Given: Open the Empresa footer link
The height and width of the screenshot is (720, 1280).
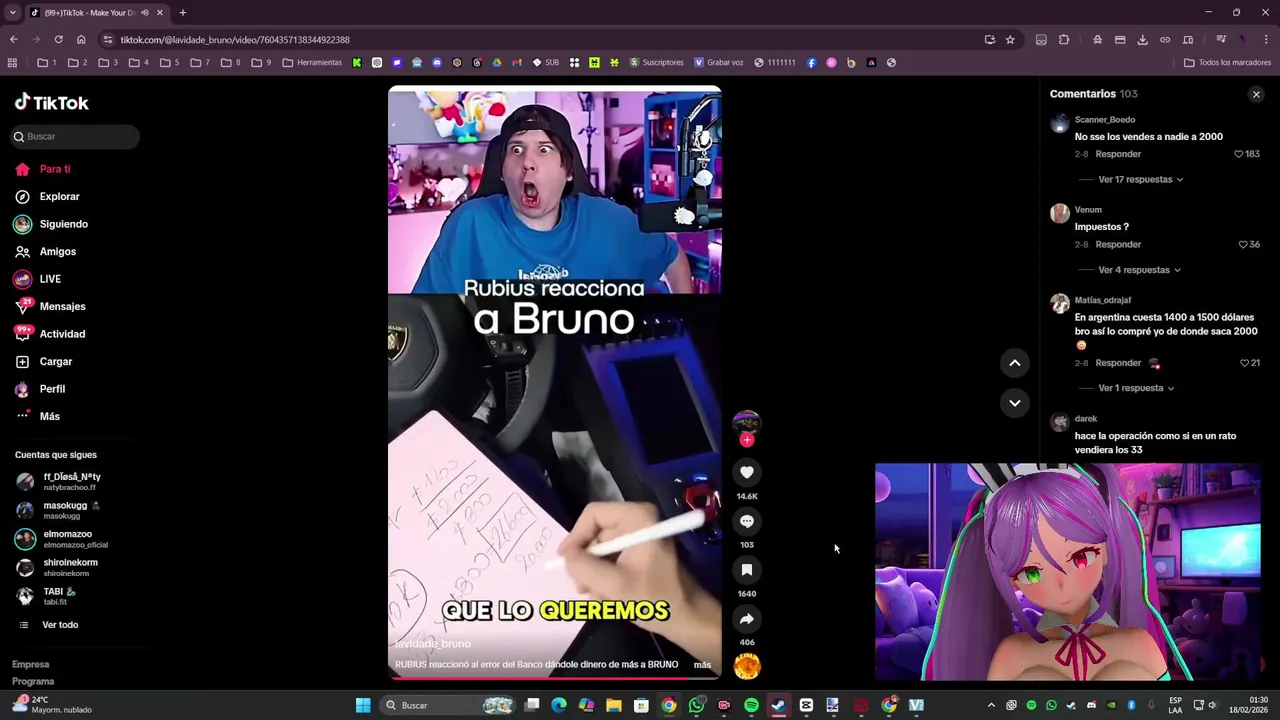Looking at the screenshot, I should click(x=30, y=664).
